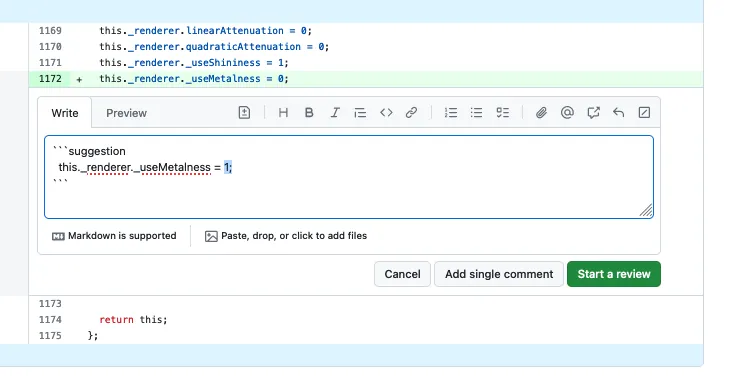Click Add single comment button
Viewport: 730px width, 378px height.
(499, 274)
